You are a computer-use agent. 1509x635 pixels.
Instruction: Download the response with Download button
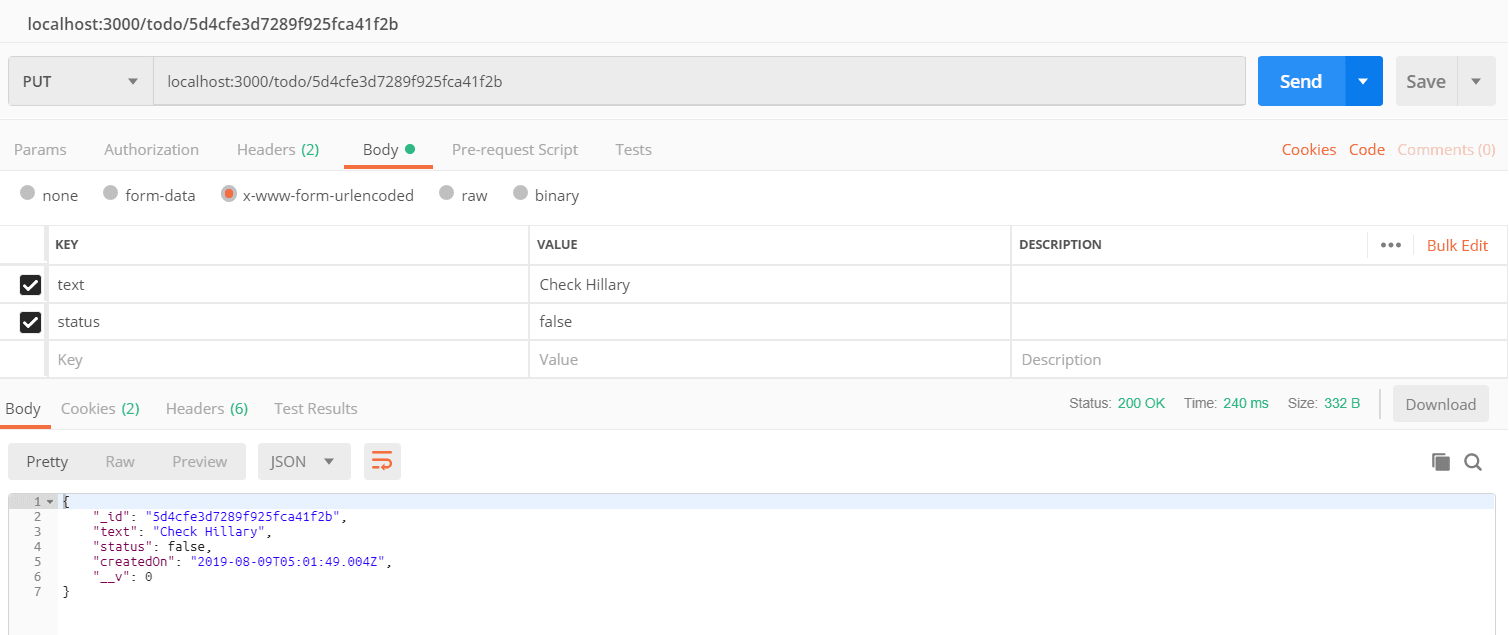(x=1440, y=404)
